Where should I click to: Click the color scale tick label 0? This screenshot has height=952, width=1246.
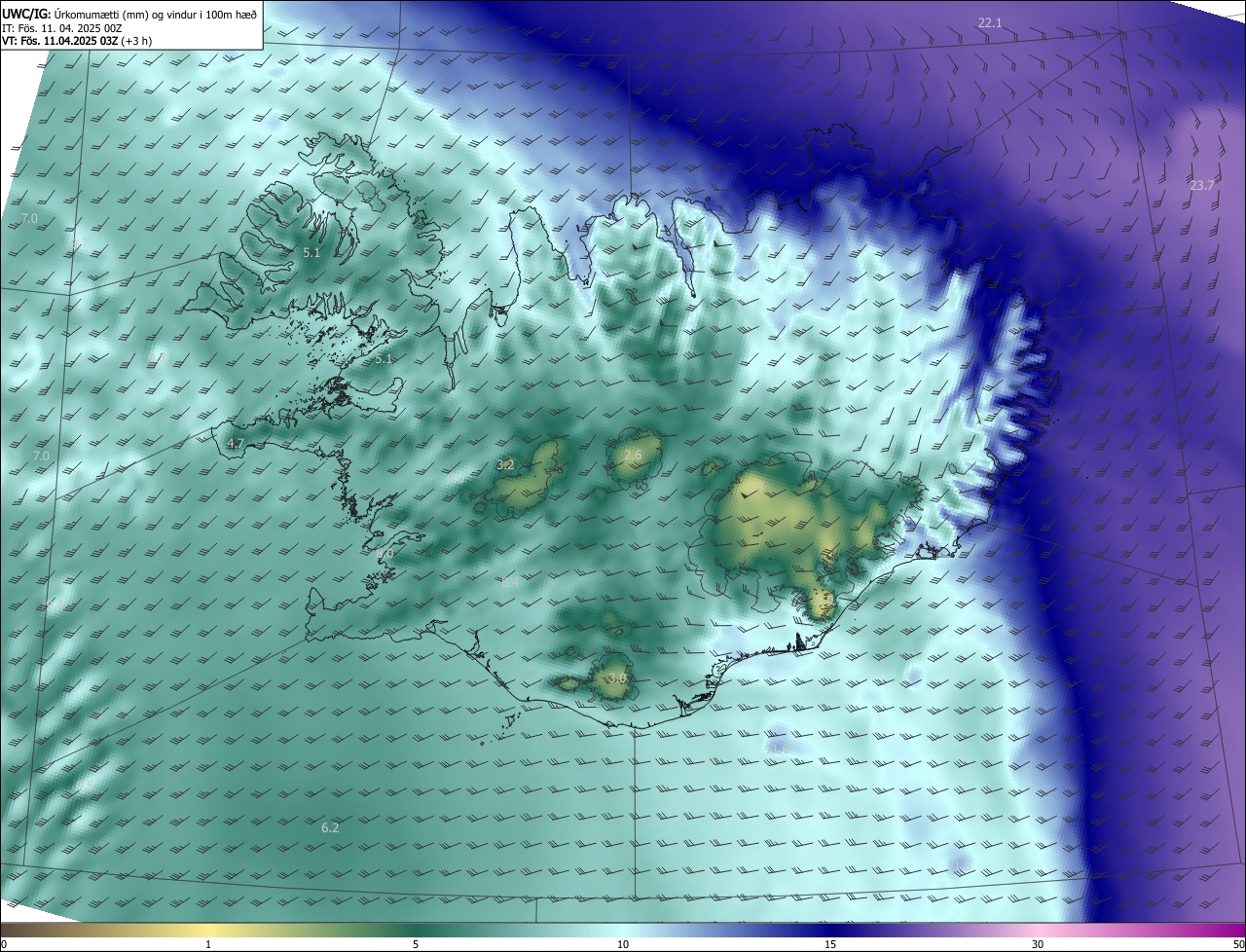point(4,944)
